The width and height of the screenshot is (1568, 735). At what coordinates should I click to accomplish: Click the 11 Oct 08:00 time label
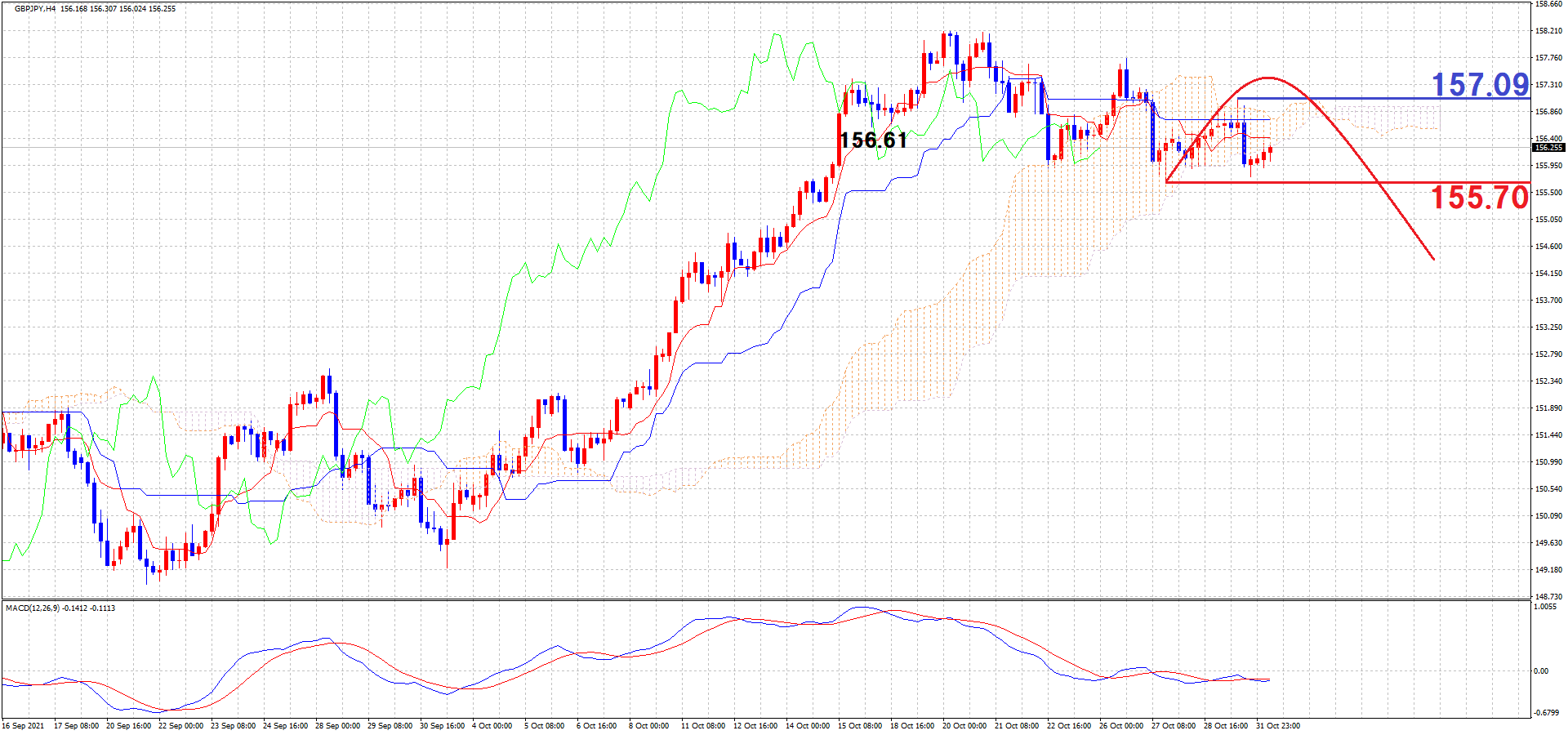(702, 725)
